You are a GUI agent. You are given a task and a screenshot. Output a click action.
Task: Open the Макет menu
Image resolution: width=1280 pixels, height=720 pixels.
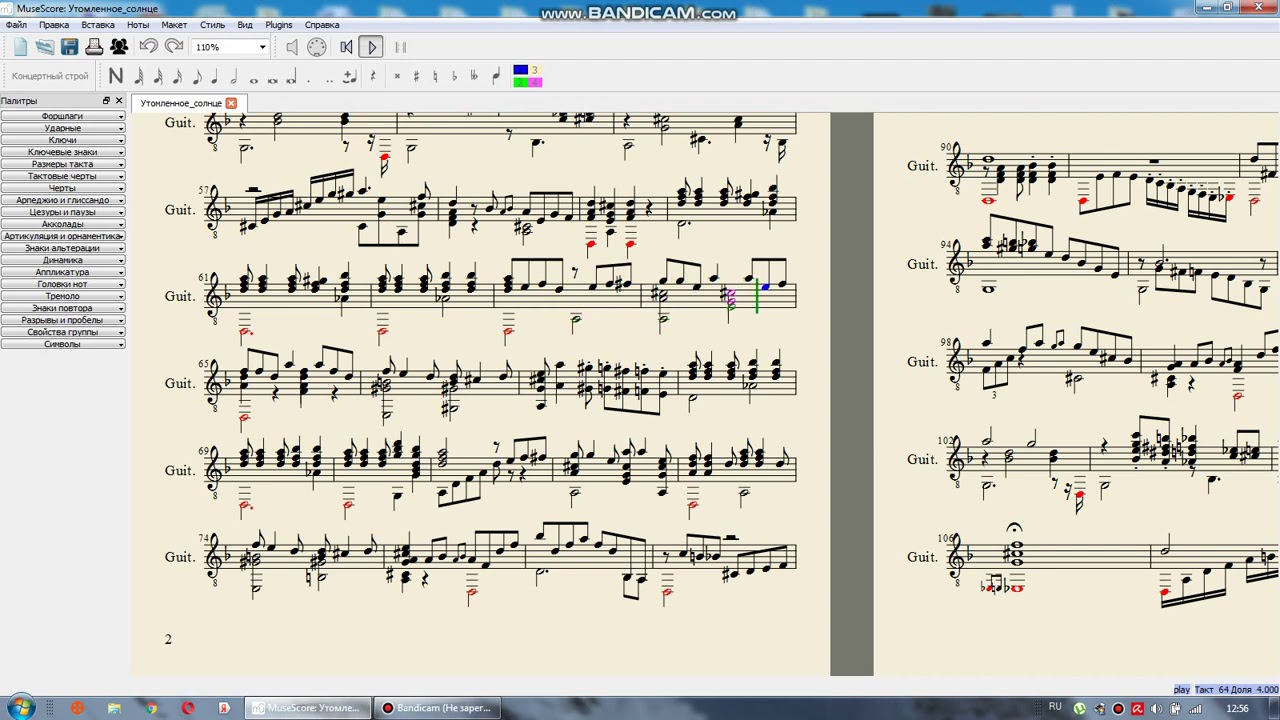pos(174,25)
